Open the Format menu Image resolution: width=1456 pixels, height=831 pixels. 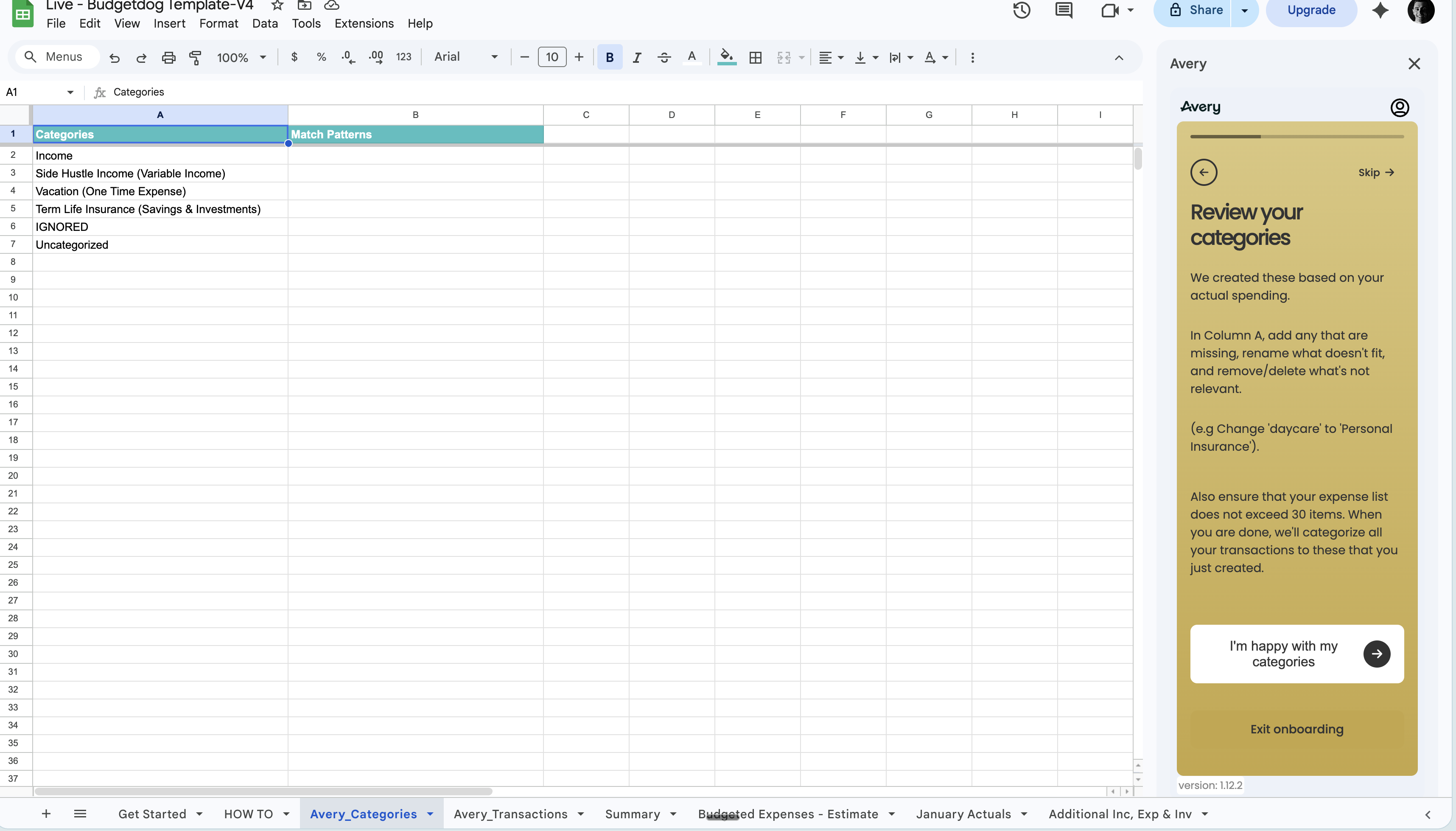click(x=218, y=23)
